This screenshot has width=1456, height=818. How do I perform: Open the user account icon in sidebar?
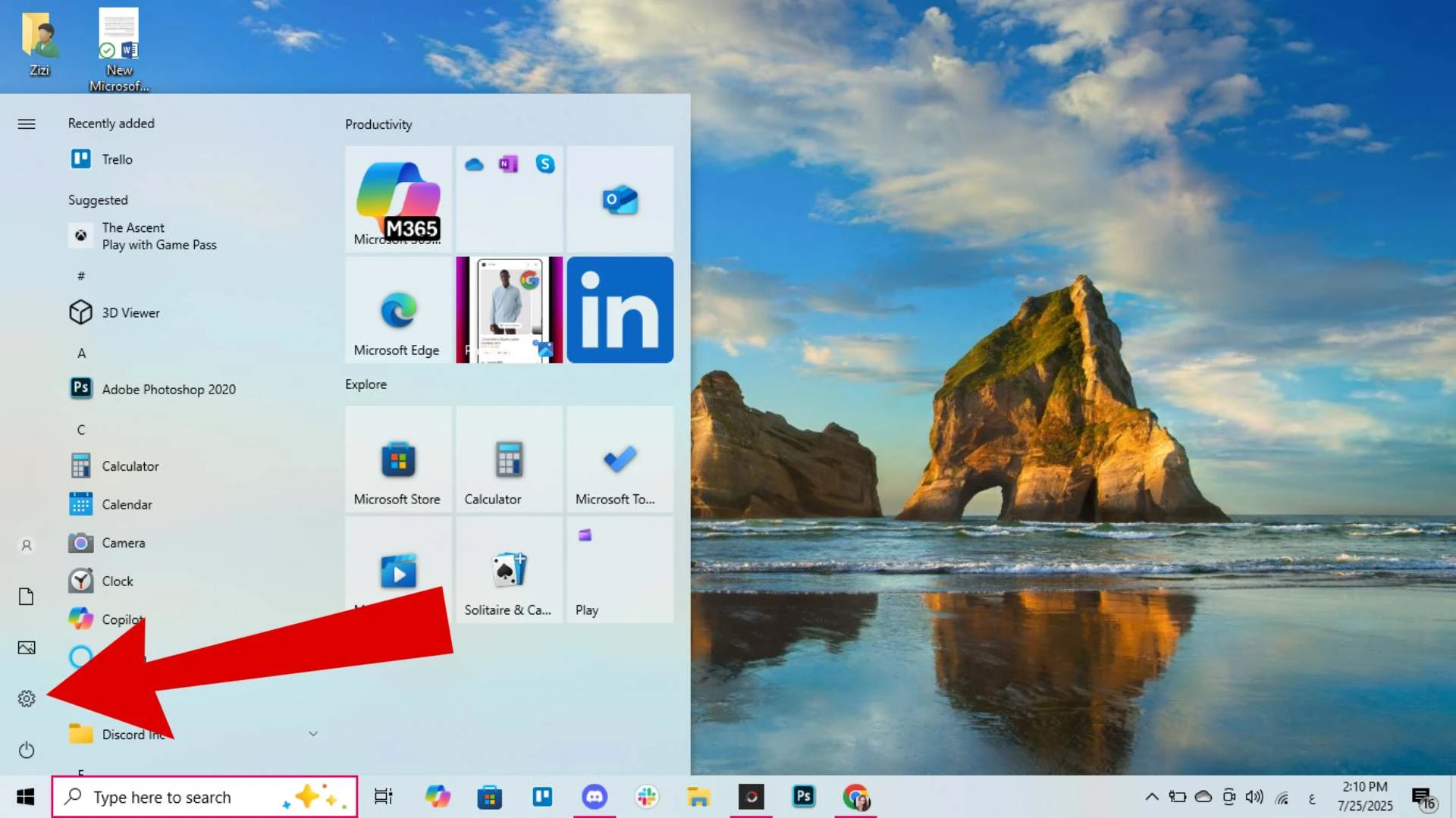point(27,545)
